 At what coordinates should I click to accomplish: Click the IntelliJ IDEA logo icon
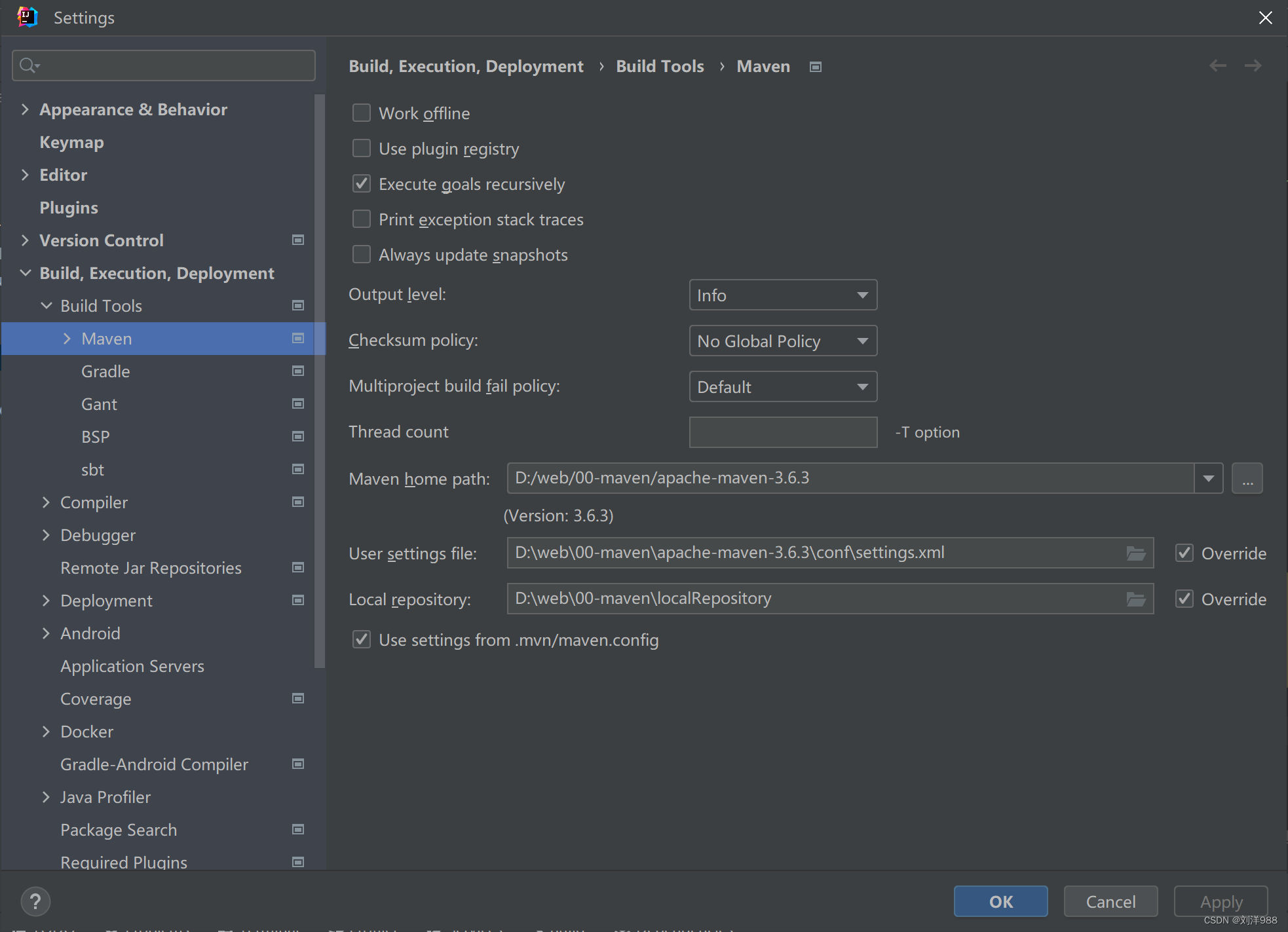(x=28, y=17)
